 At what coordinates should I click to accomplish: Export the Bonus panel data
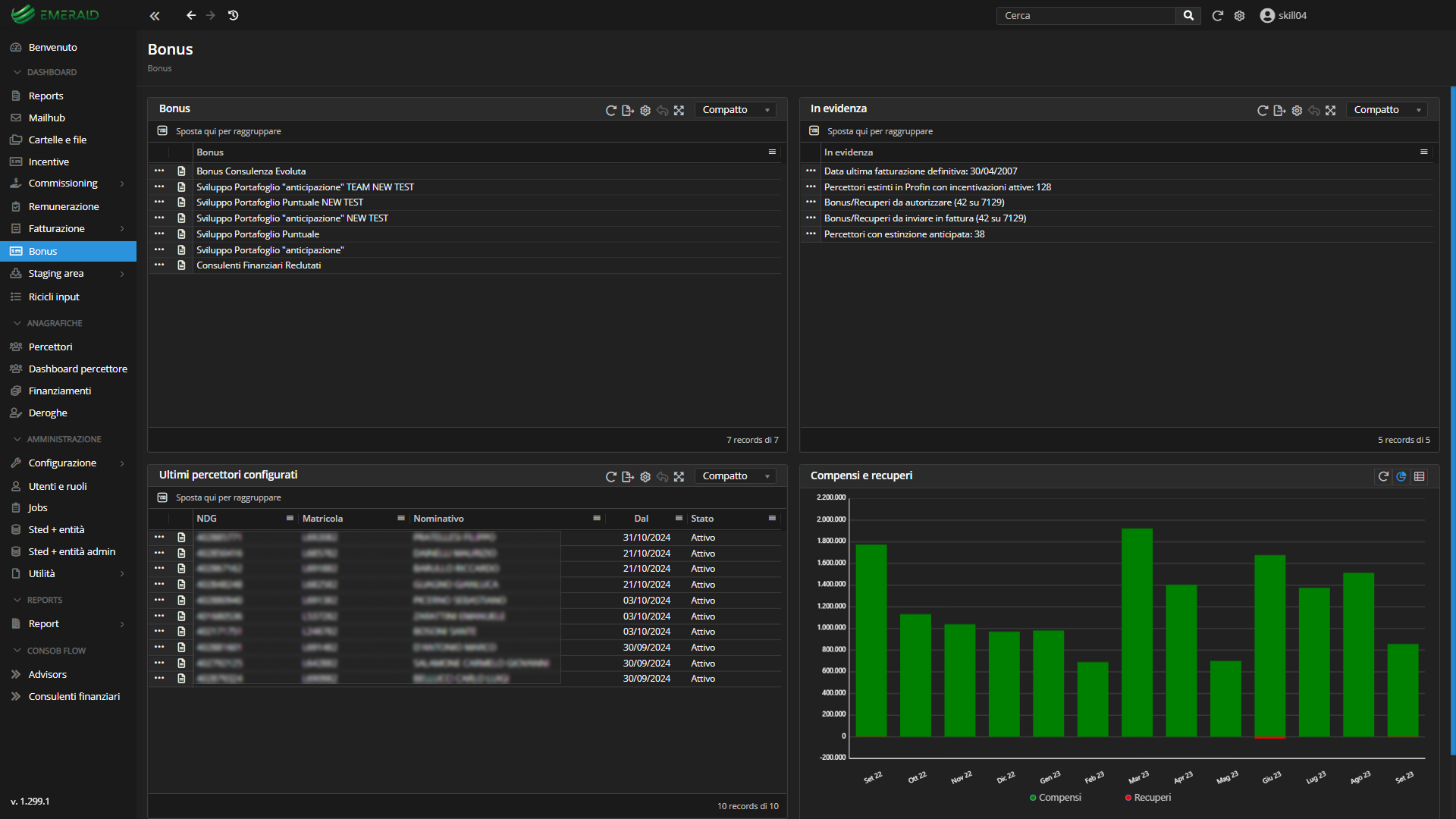(628, 111)
